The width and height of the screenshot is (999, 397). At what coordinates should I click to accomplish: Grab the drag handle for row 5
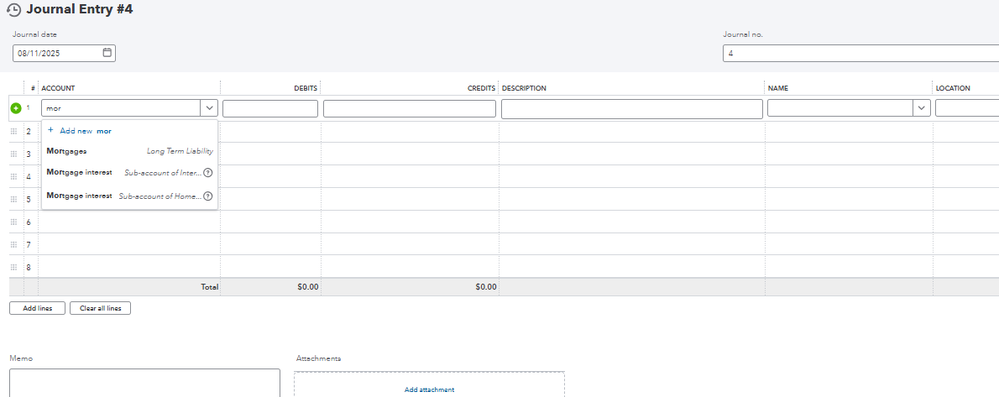click(14, 199)
